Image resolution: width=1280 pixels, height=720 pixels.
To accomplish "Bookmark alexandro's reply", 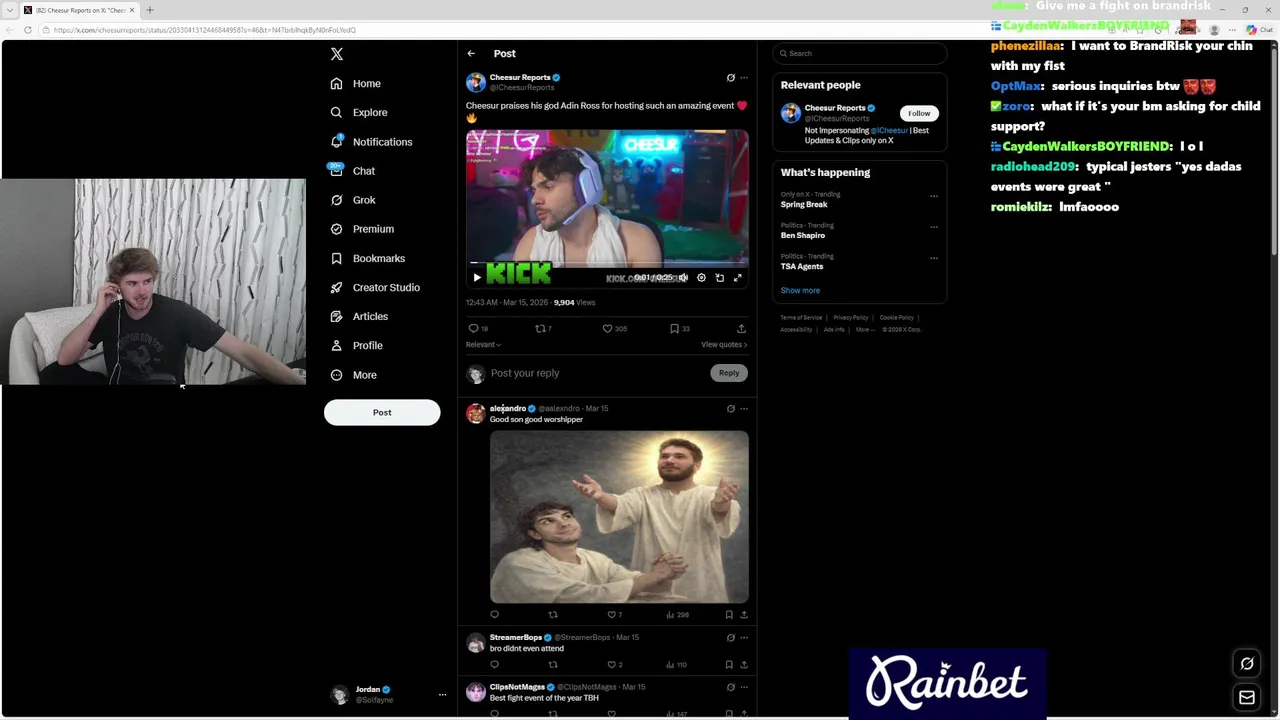I will pyautogui.click(x=729, y=615).
